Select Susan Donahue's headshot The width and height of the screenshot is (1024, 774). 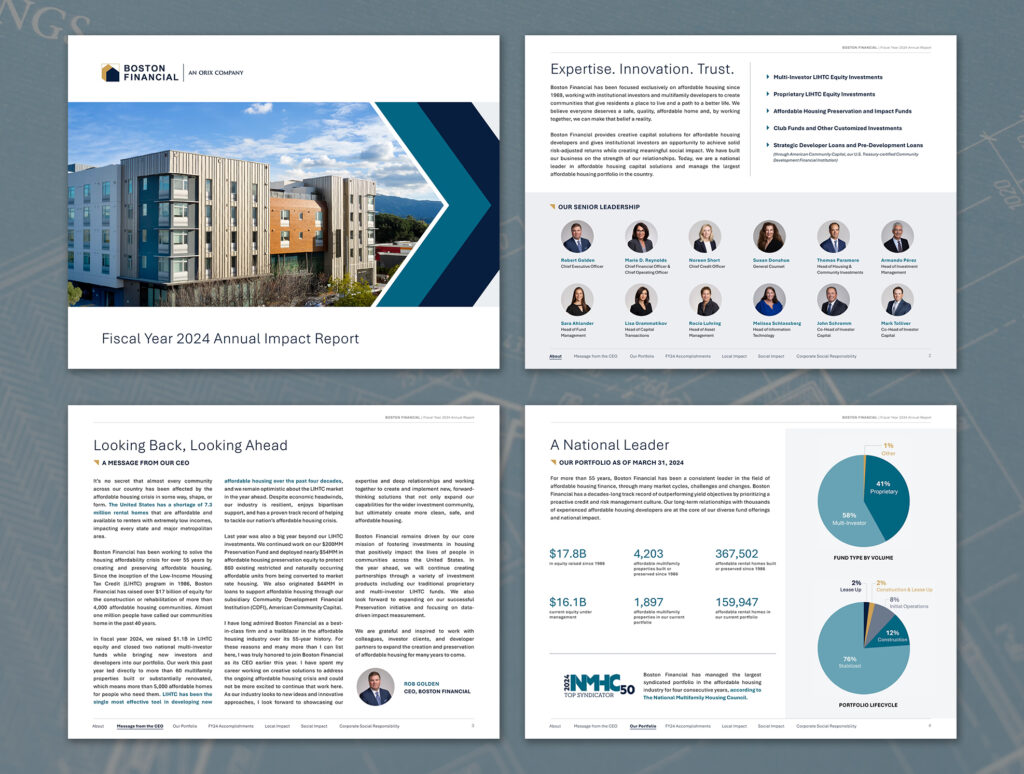pos(769,236)
